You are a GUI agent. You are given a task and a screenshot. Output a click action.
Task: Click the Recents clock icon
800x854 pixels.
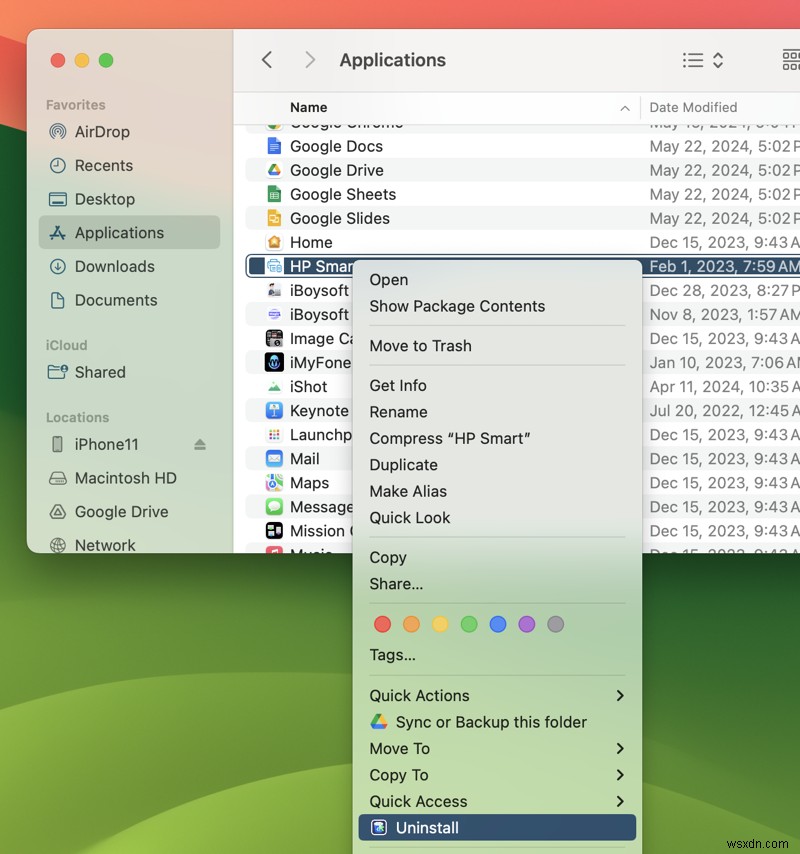(58, 166)
